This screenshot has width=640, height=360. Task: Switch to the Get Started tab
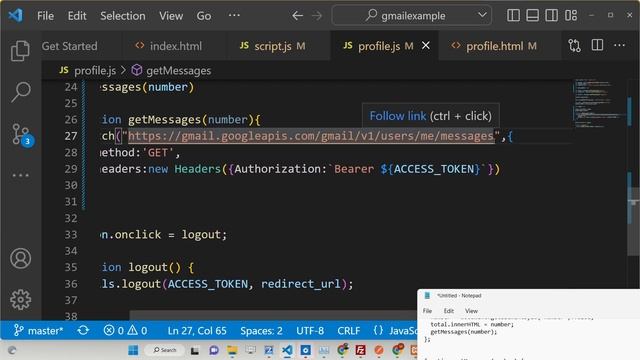pos(69,46)
